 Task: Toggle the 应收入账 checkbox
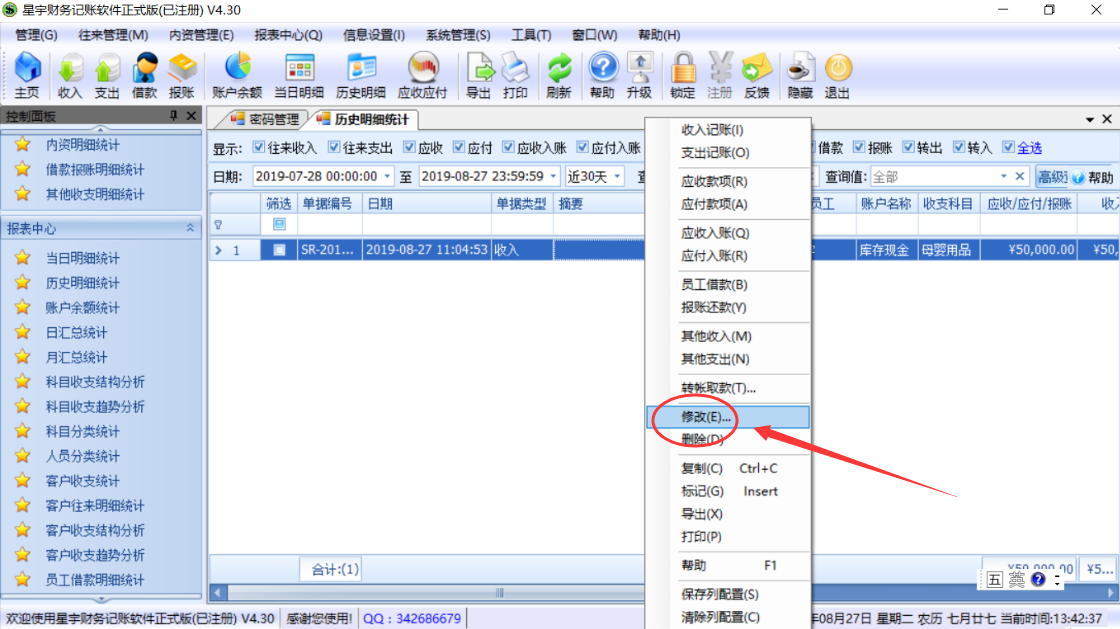[x=509, y=147]
